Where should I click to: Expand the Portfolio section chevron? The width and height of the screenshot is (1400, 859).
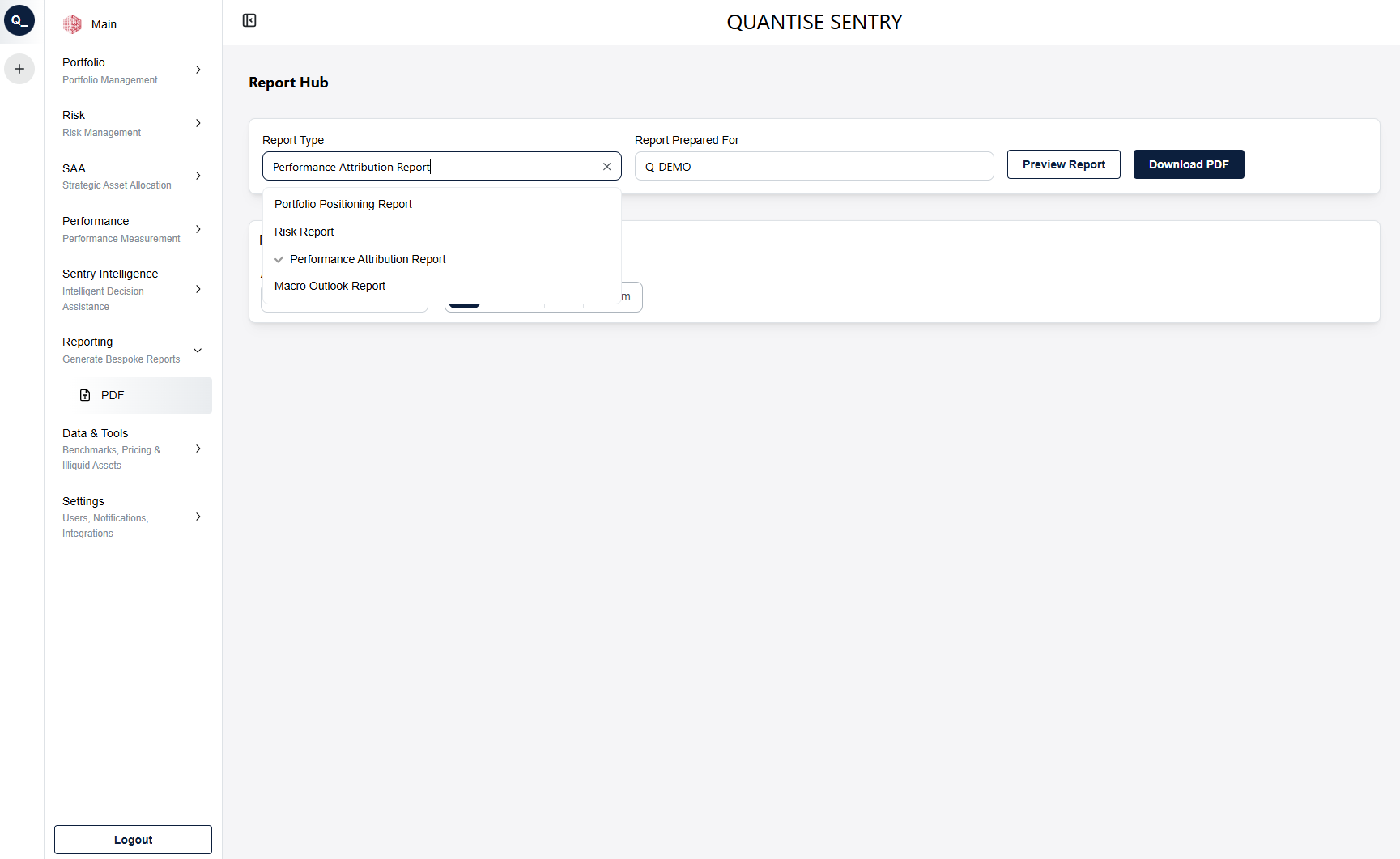(198, 70)
